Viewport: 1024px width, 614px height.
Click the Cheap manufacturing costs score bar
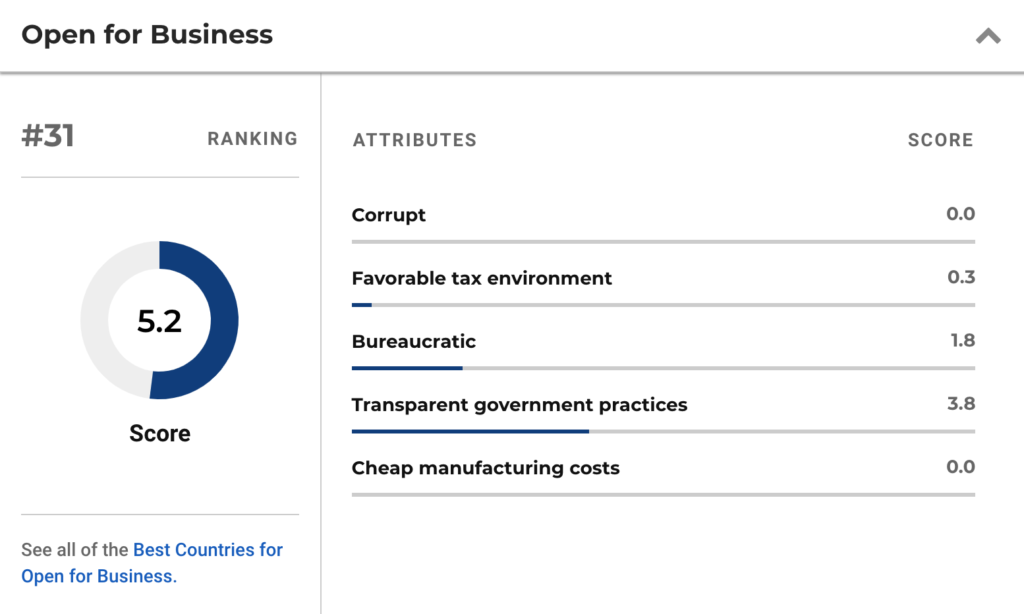[x=663, y=494]
